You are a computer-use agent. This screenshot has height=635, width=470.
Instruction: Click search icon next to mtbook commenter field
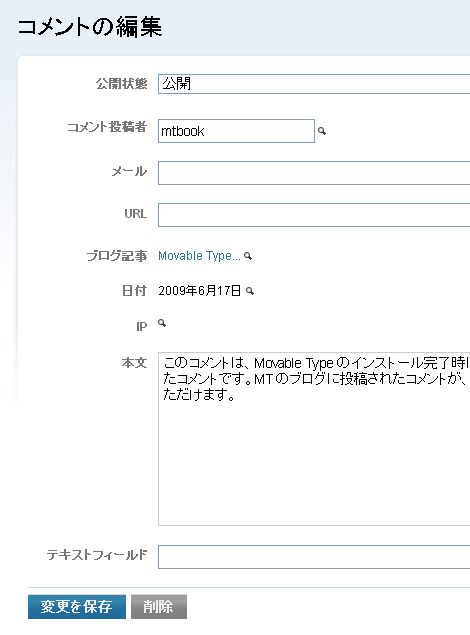322,131
